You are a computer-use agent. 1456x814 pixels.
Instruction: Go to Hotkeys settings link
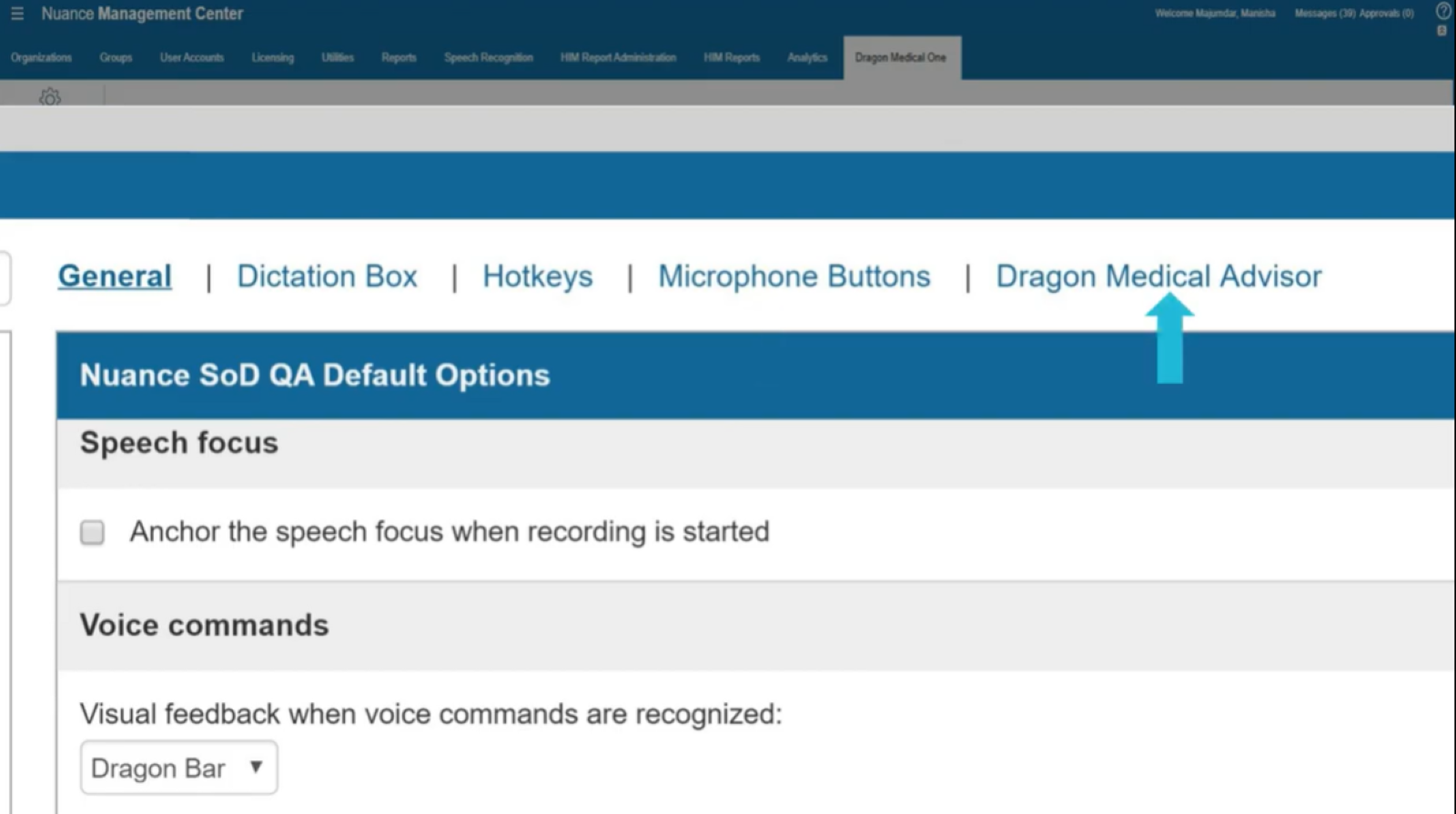(537, 276)
